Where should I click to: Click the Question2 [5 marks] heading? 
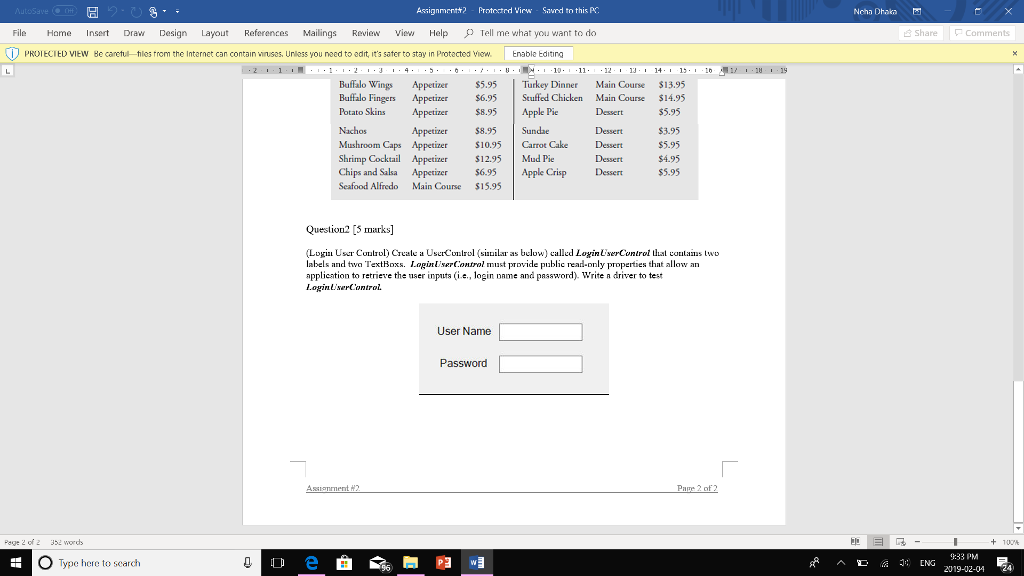(349, 229)
